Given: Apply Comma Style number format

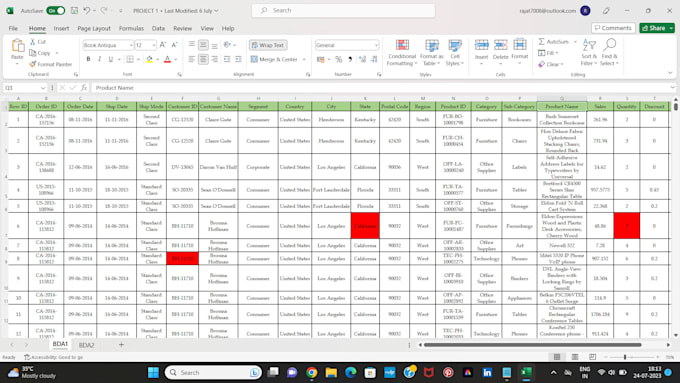Looking at the screenshot, I should (350, 59).
